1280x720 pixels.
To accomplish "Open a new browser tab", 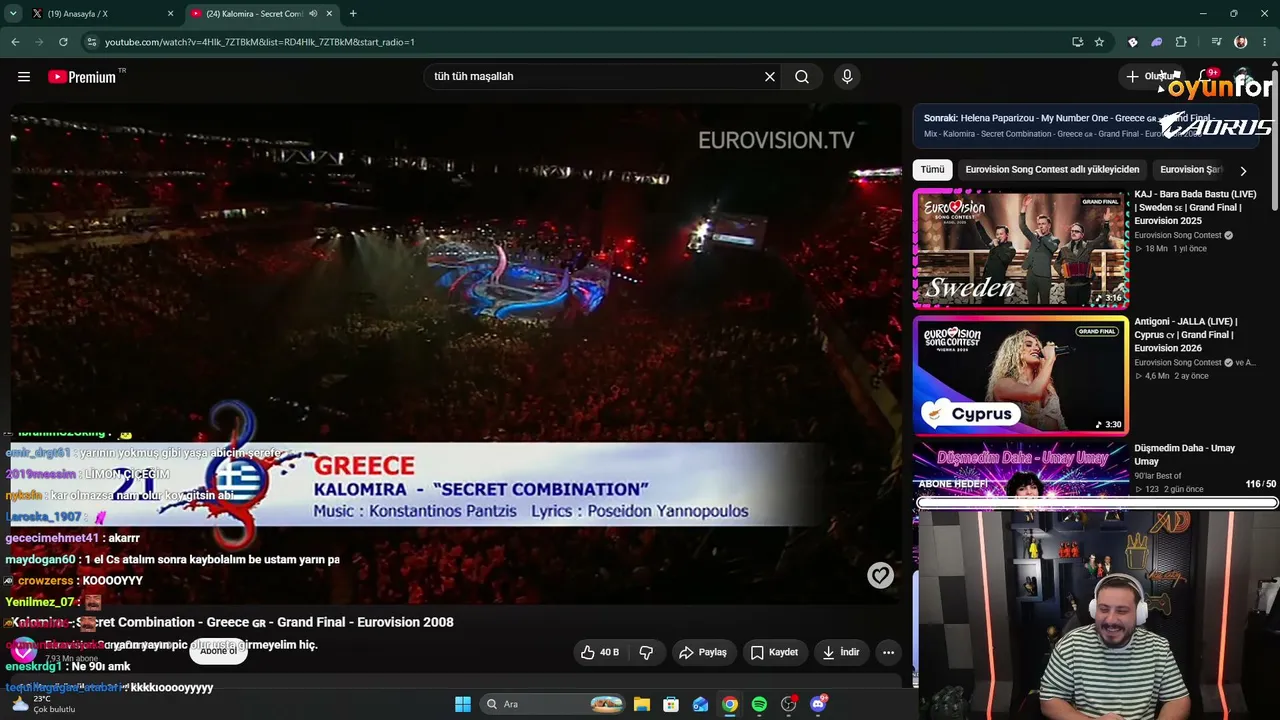I will 353,14.
